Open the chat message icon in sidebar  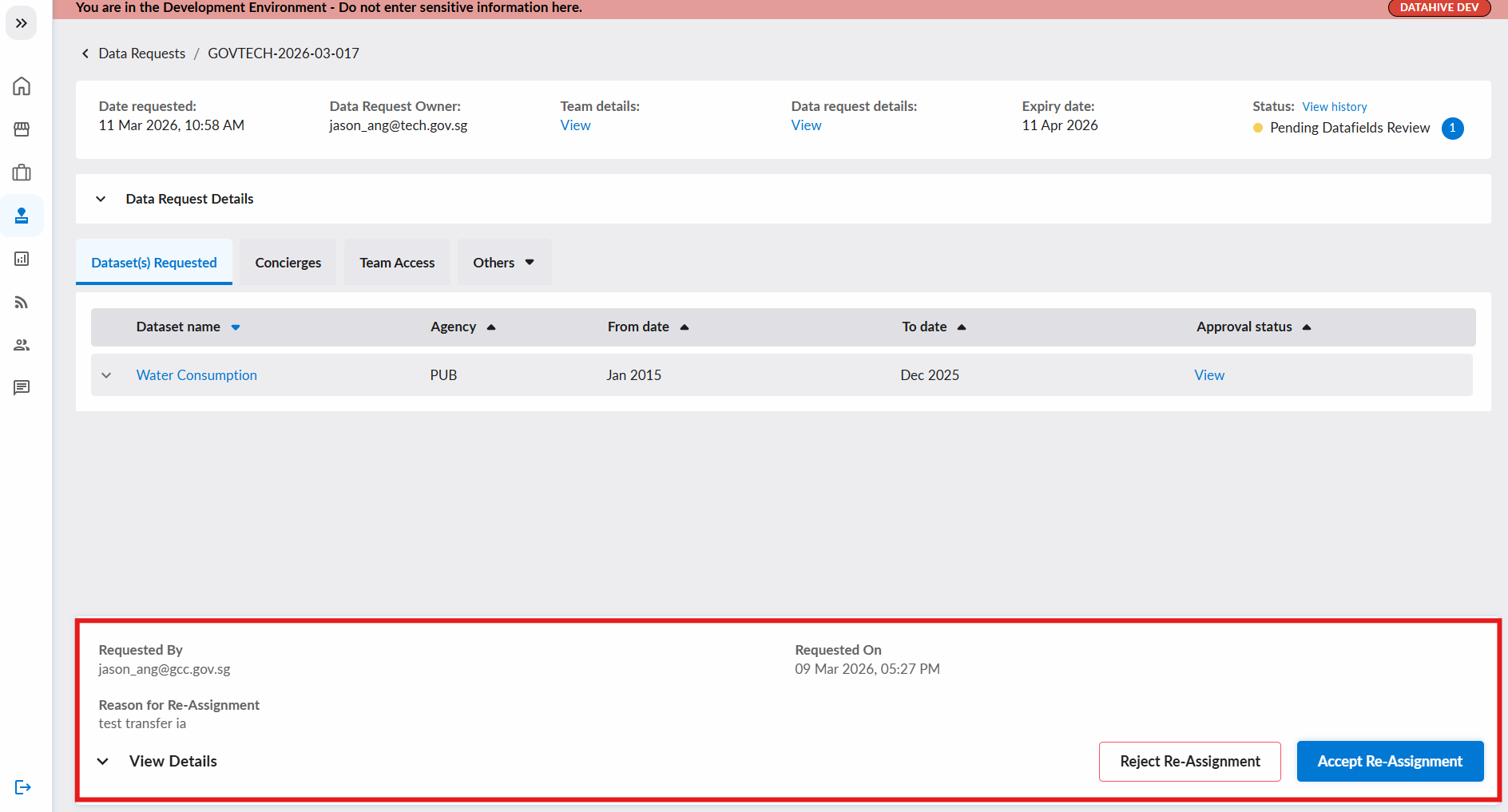pos(22,388)
